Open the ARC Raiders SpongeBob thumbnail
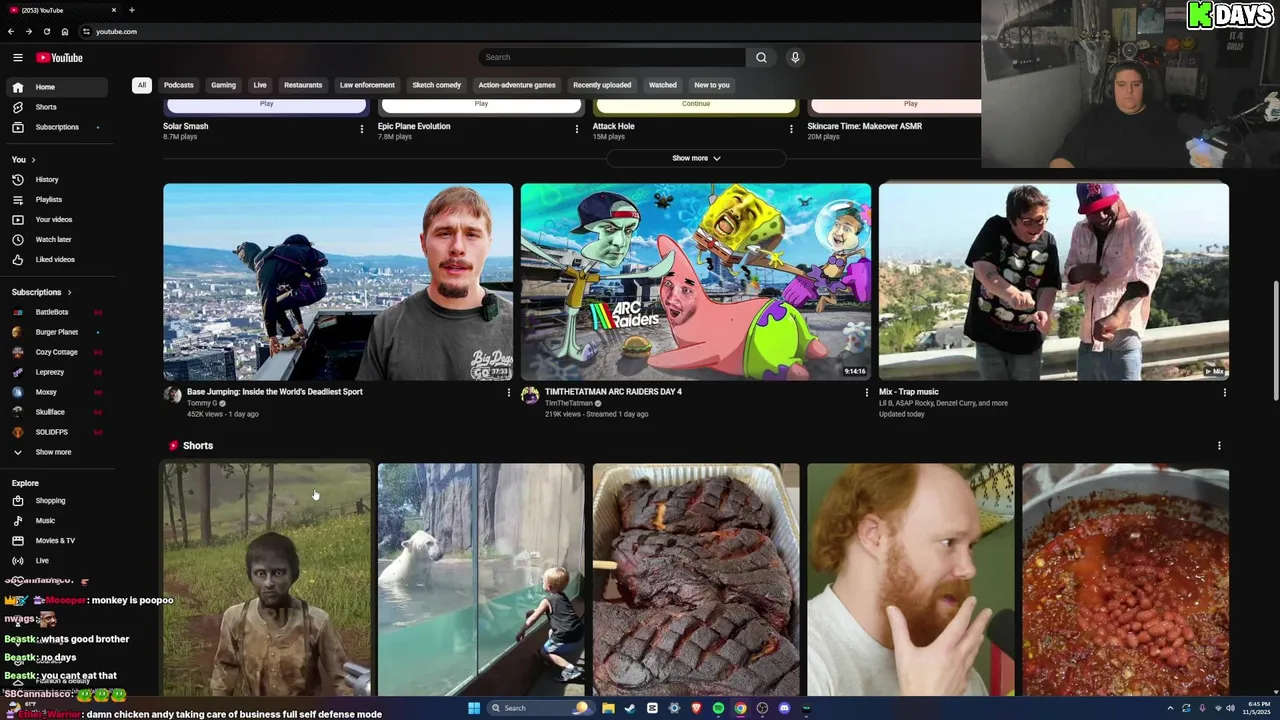The width and height of the screenshot is (1280, 720). click(696, 282)
